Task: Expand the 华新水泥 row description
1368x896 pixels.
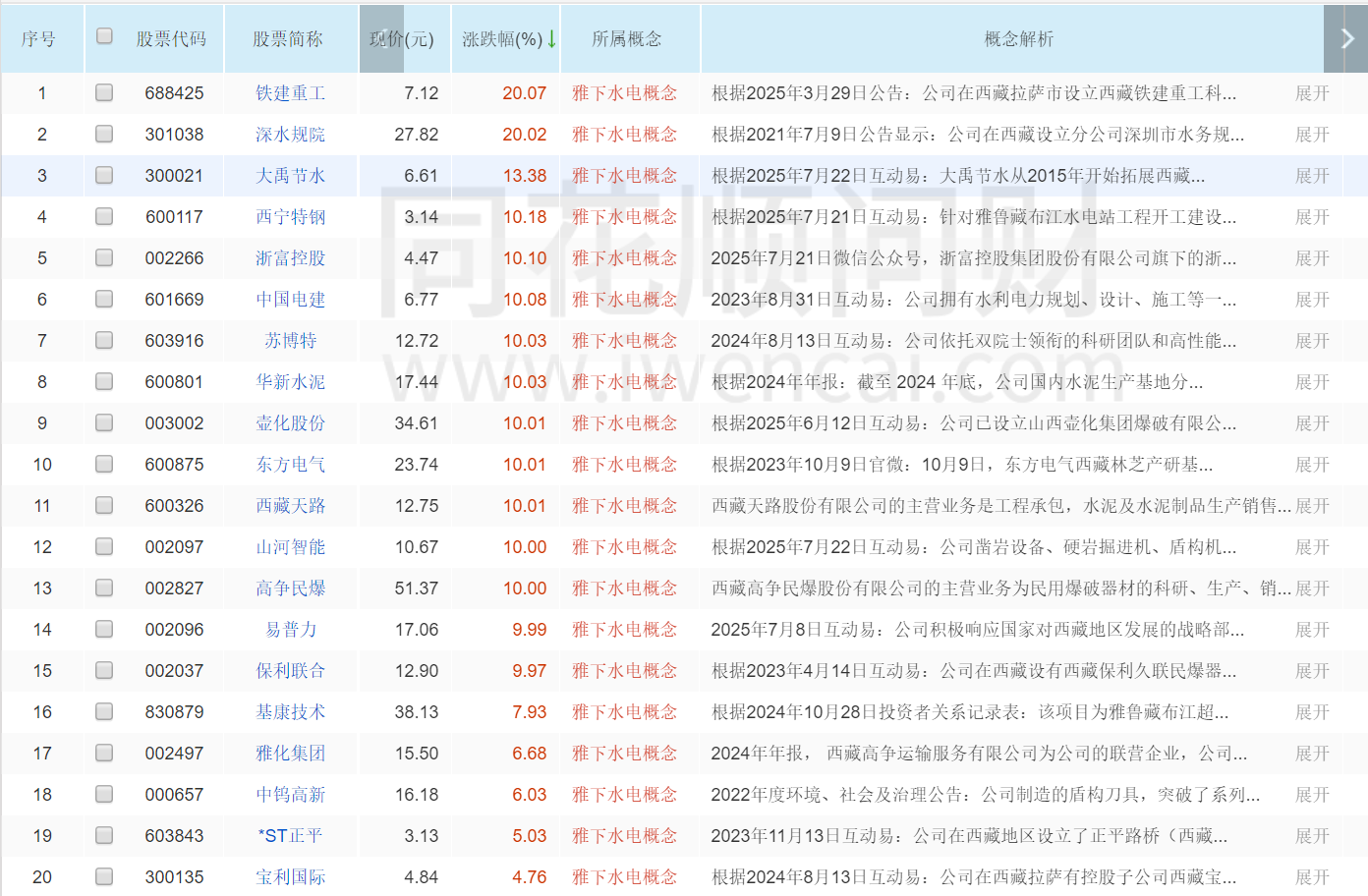Action: click(x=1312, y=382)
